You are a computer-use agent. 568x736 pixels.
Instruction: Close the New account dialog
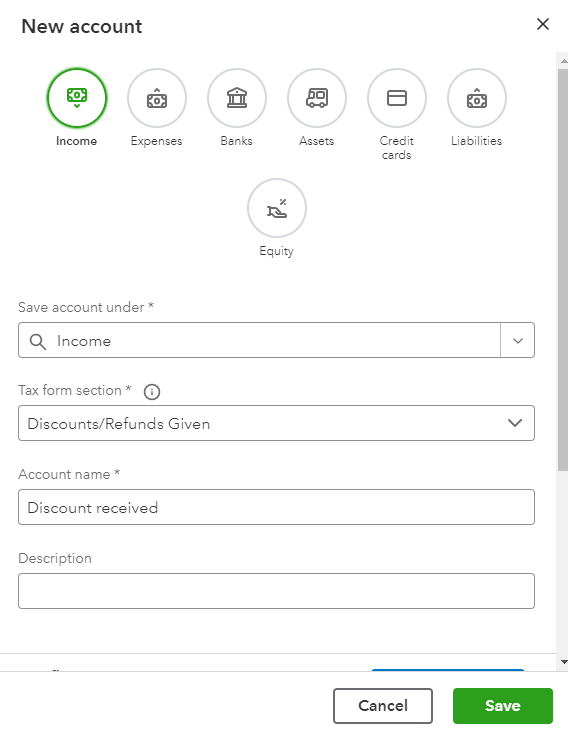[x=543, y=24]
